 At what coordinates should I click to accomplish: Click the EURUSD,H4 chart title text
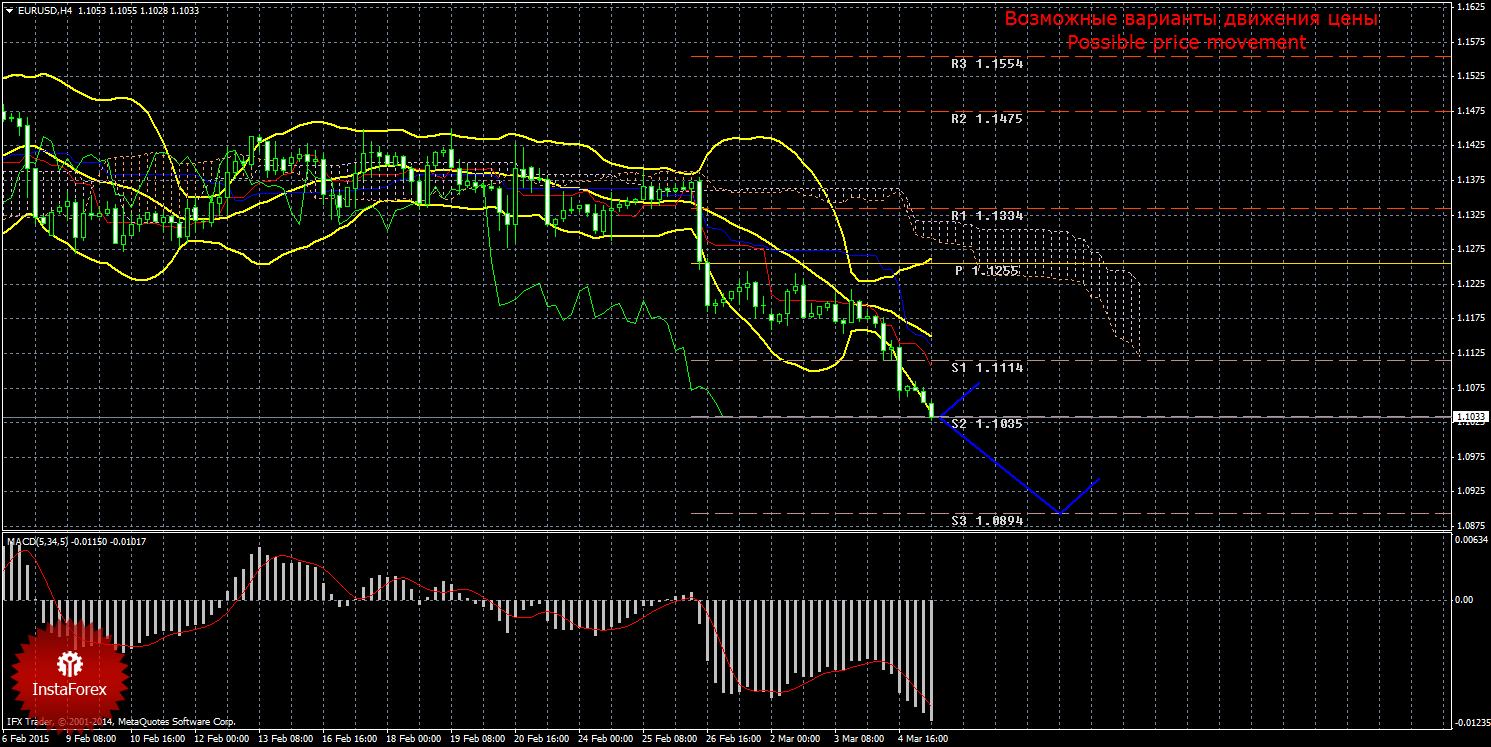pos(43,10)
